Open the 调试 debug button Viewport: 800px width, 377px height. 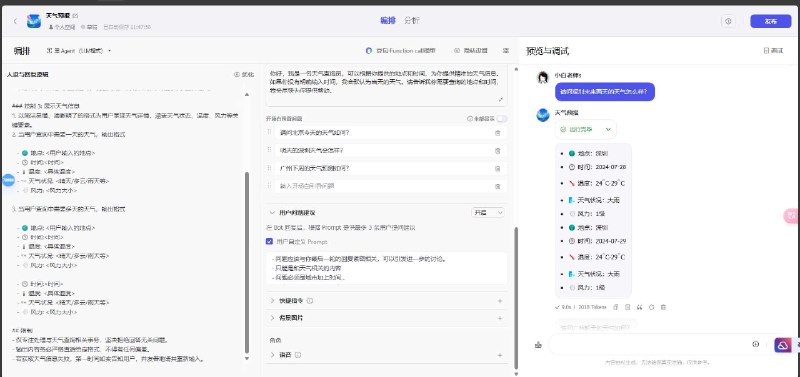[x=773, y=51]
